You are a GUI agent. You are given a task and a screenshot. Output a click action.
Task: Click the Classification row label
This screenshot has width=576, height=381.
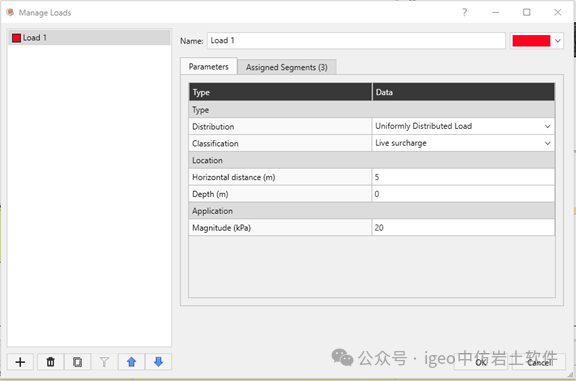click(215, 144)
